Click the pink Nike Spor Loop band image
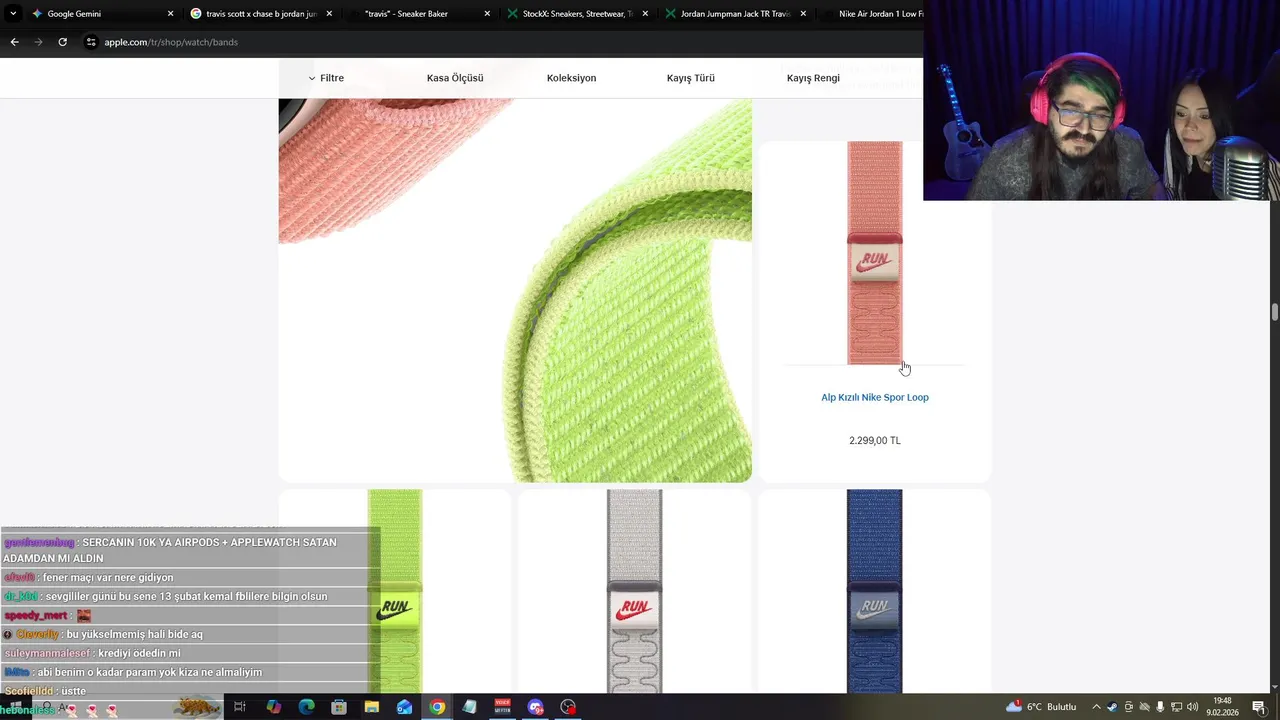 tap(875, 253)
